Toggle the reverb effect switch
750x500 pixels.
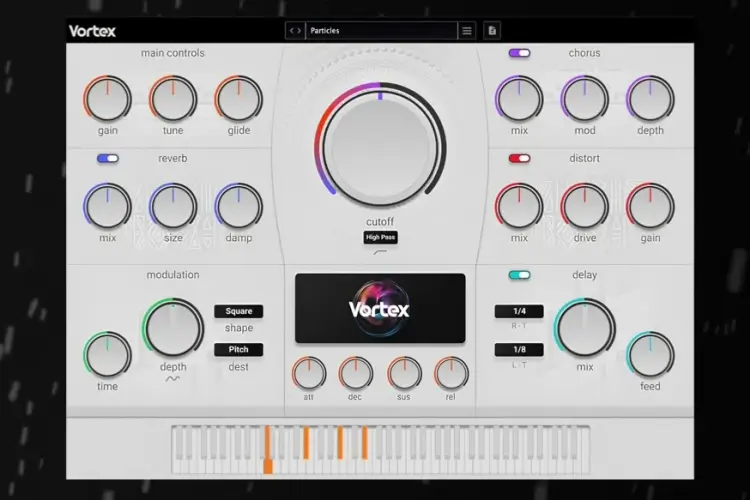coord(108,158)
